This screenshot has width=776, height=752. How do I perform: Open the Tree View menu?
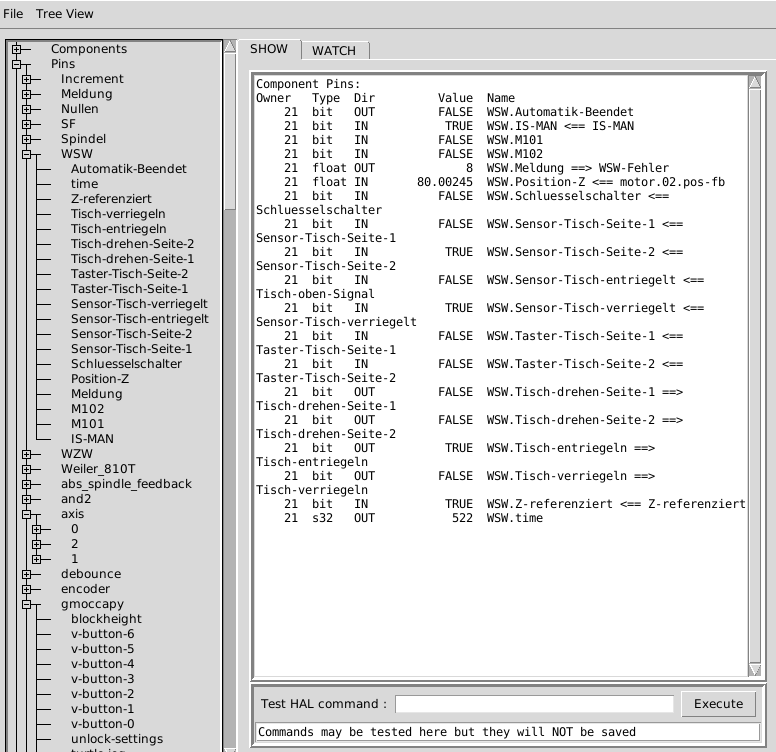(64, 14)
